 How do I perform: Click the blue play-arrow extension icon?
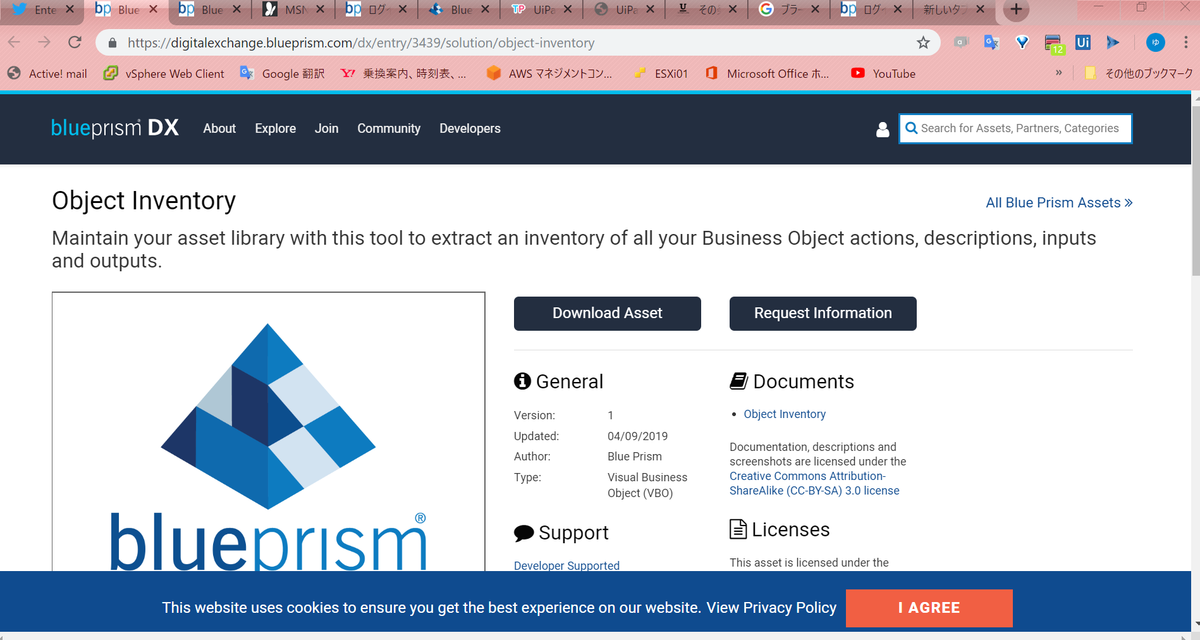click(x=1112, y=43)
